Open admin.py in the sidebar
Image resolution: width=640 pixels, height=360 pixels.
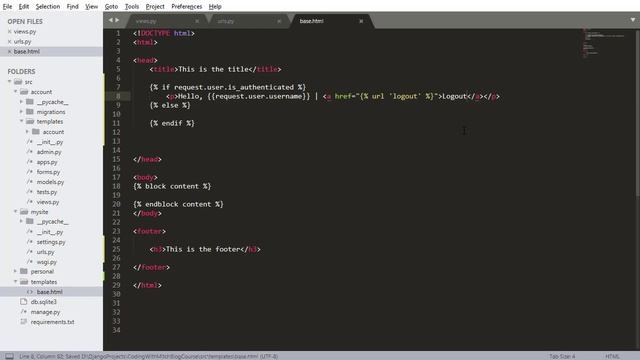click(49, 152)
